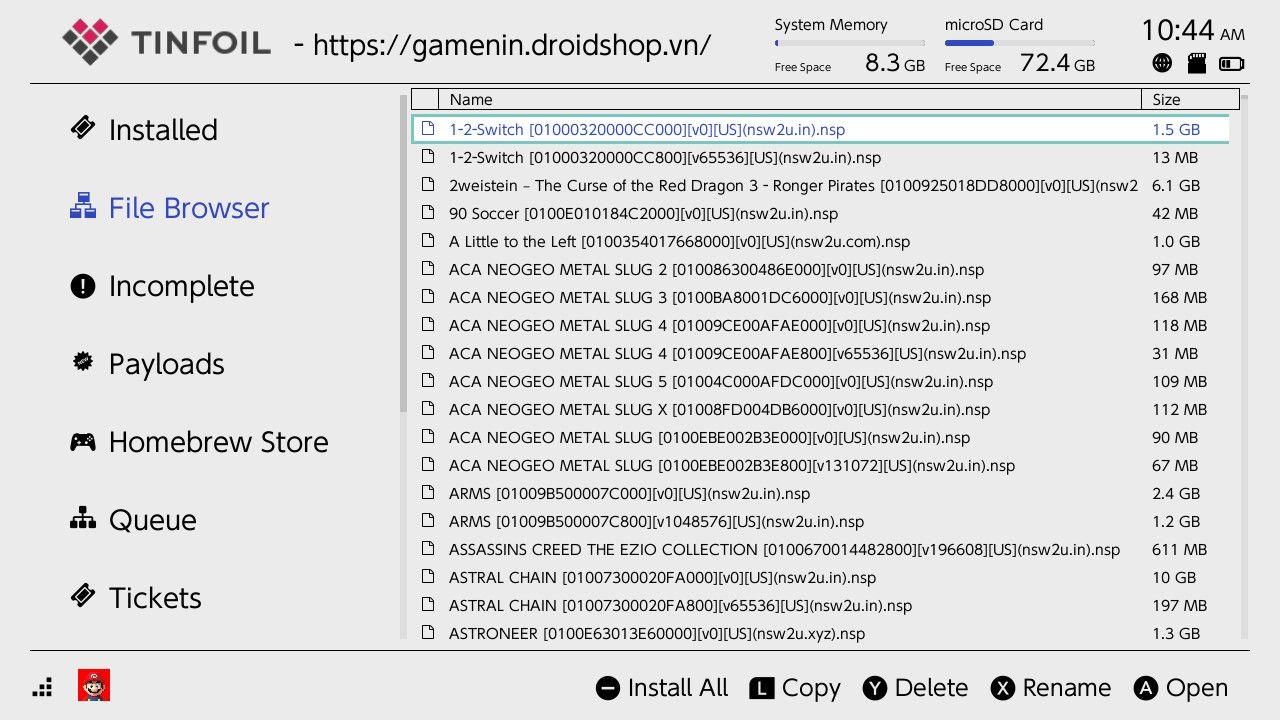Image resolution: width=1280 pixels, height=720 pixels.
Task: Select 1-2-Switch [v0] 1.5 GB file
Action: (820, 129)
